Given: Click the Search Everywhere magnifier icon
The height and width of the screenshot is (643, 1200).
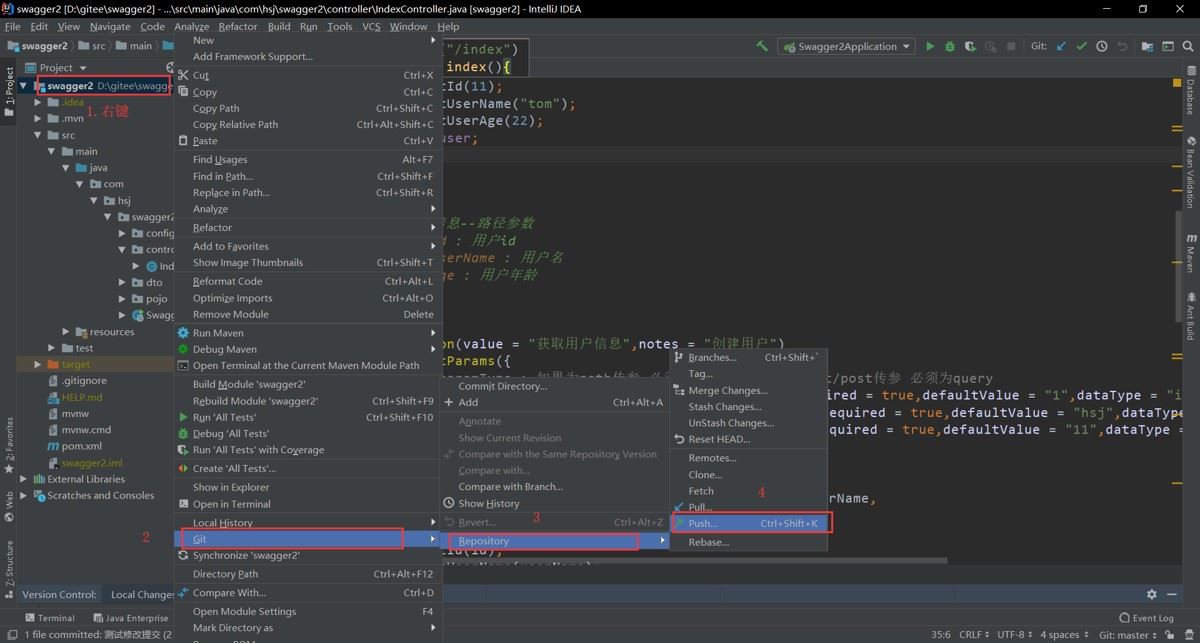Looking at the screenshot, I should point(1188,46).
